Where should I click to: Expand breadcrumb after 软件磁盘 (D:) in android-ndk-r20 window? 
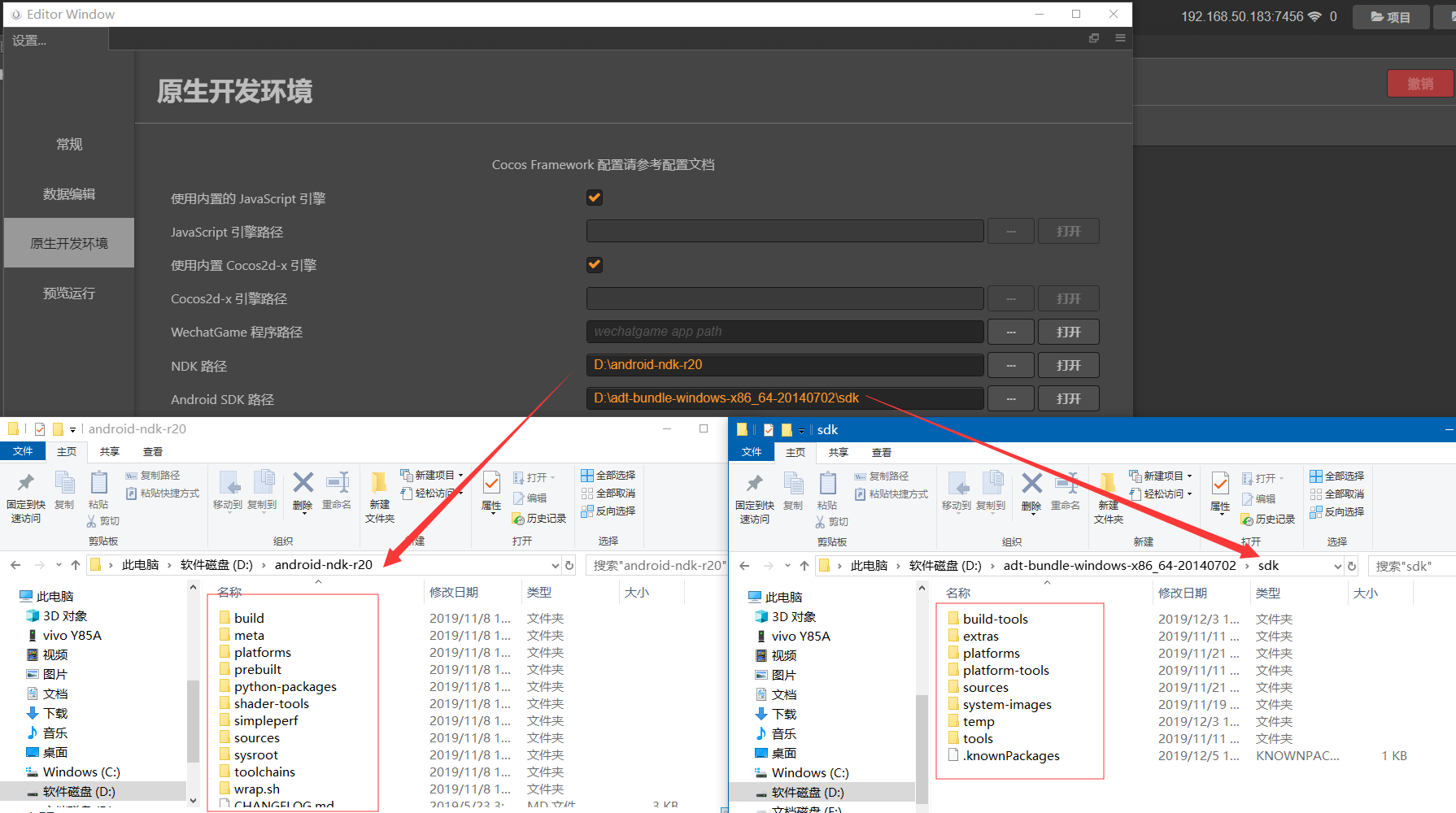[264, 565]
